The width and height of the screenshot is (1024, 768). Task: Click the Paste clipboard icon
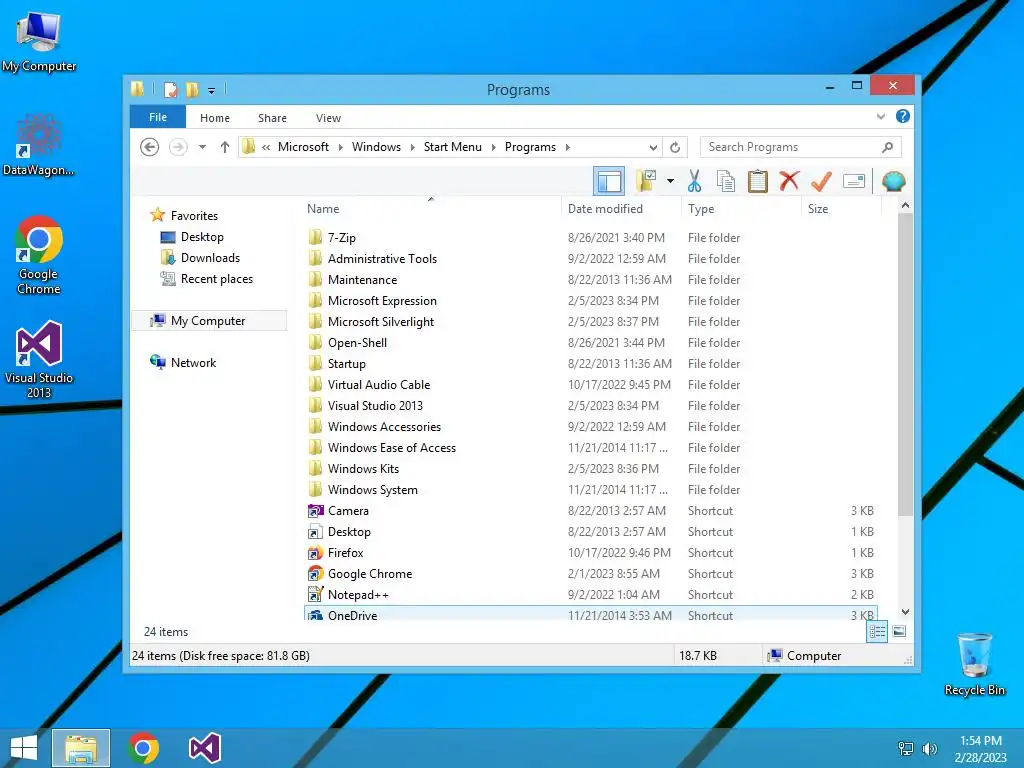point(758,181)
